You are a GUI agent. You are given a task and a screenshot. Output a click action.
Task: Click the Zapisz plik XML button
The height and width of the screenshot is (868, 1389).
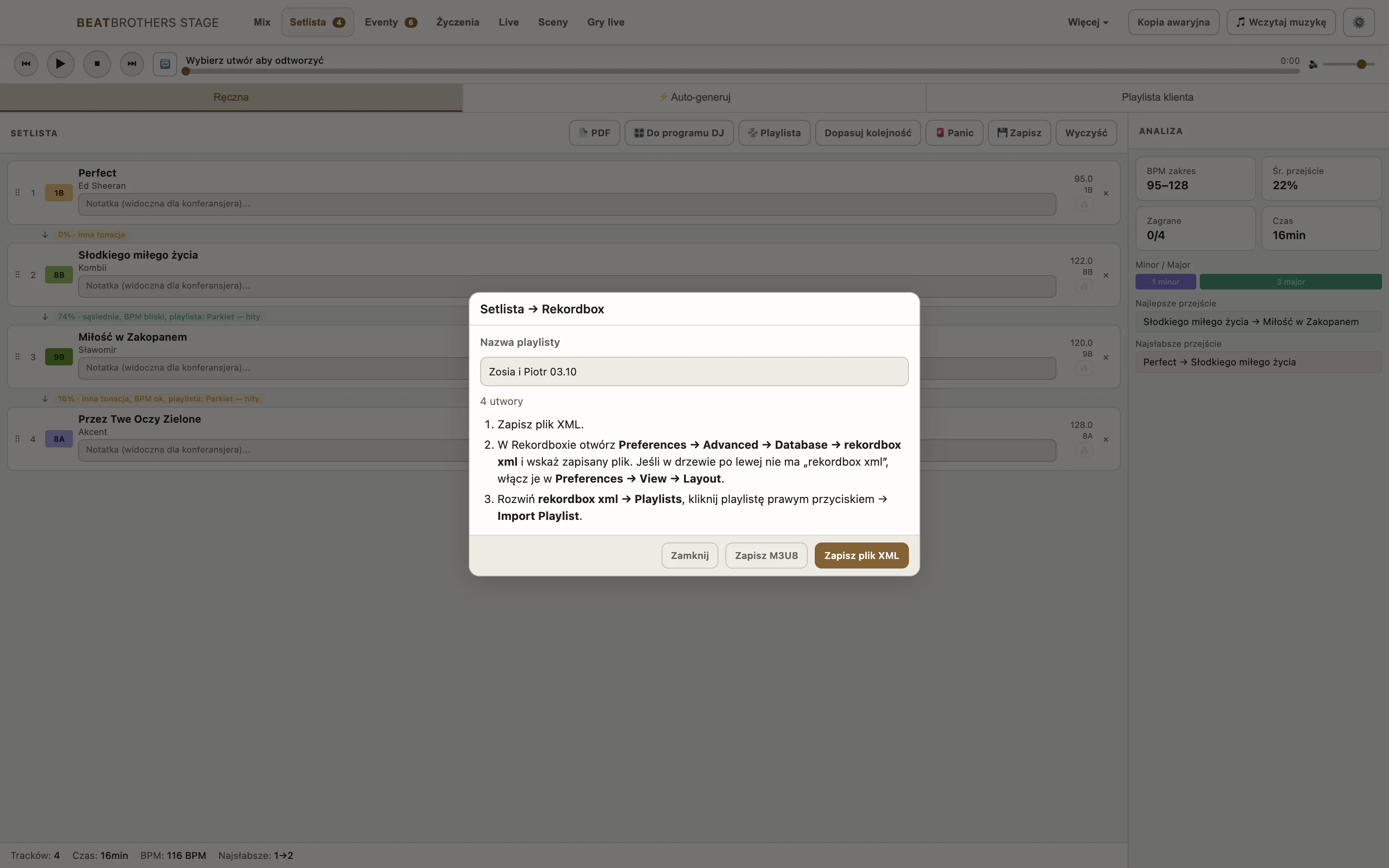point(861,556)
